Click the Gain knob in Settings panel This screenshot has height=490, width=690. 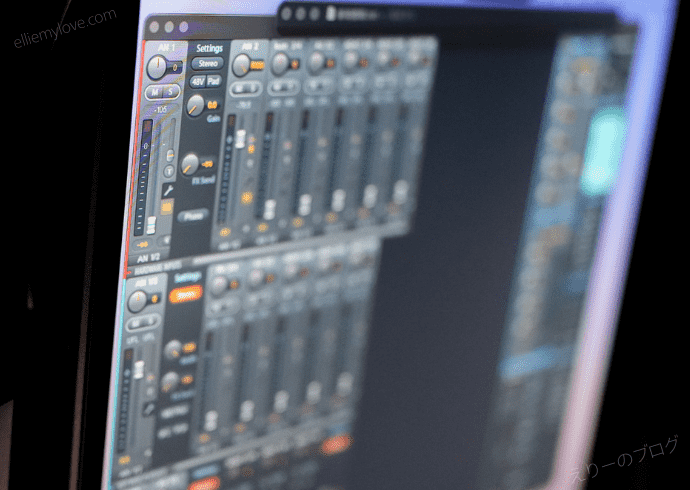click(x=194, y=104)
